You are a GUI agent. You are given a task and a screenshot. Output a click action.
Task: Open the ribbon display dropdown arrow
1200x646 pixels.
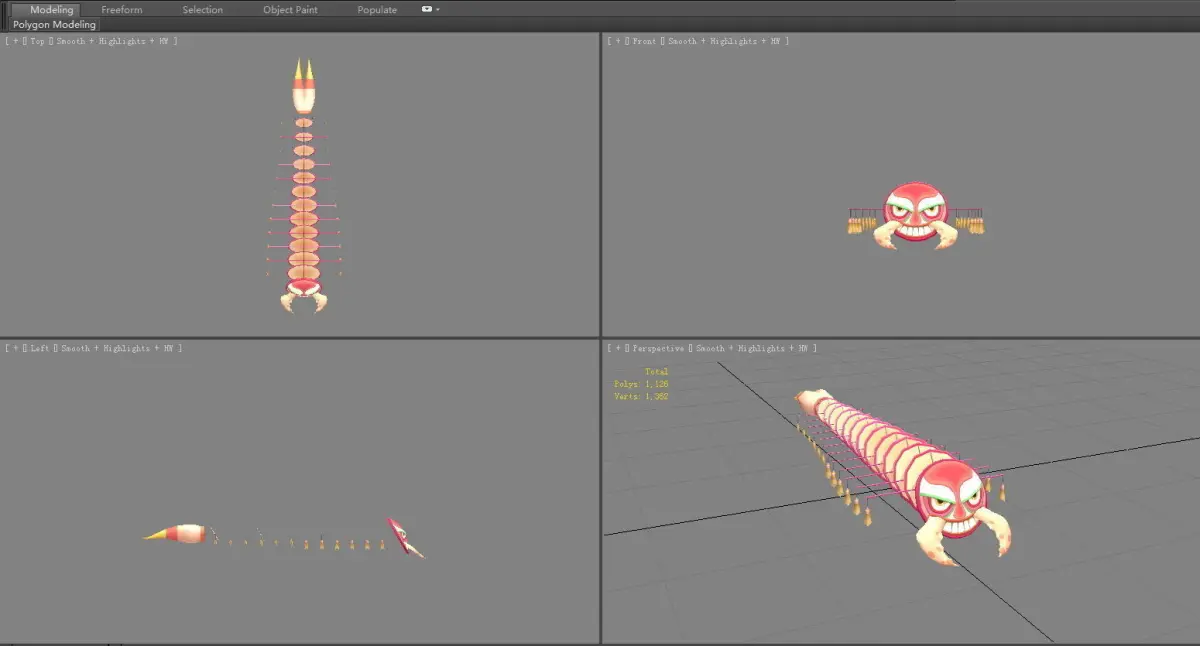pos(438,9)
